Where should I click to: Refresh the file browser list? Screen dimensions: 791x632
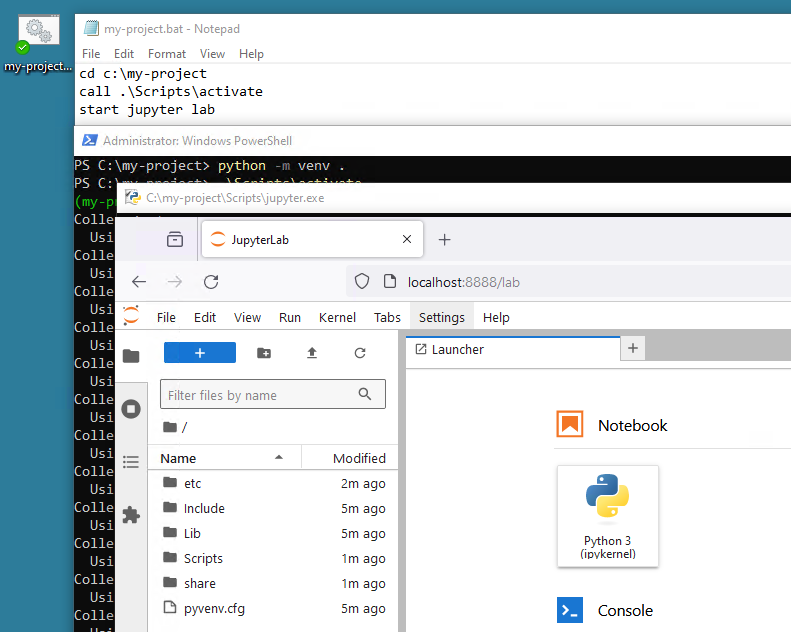pos(360,353)
